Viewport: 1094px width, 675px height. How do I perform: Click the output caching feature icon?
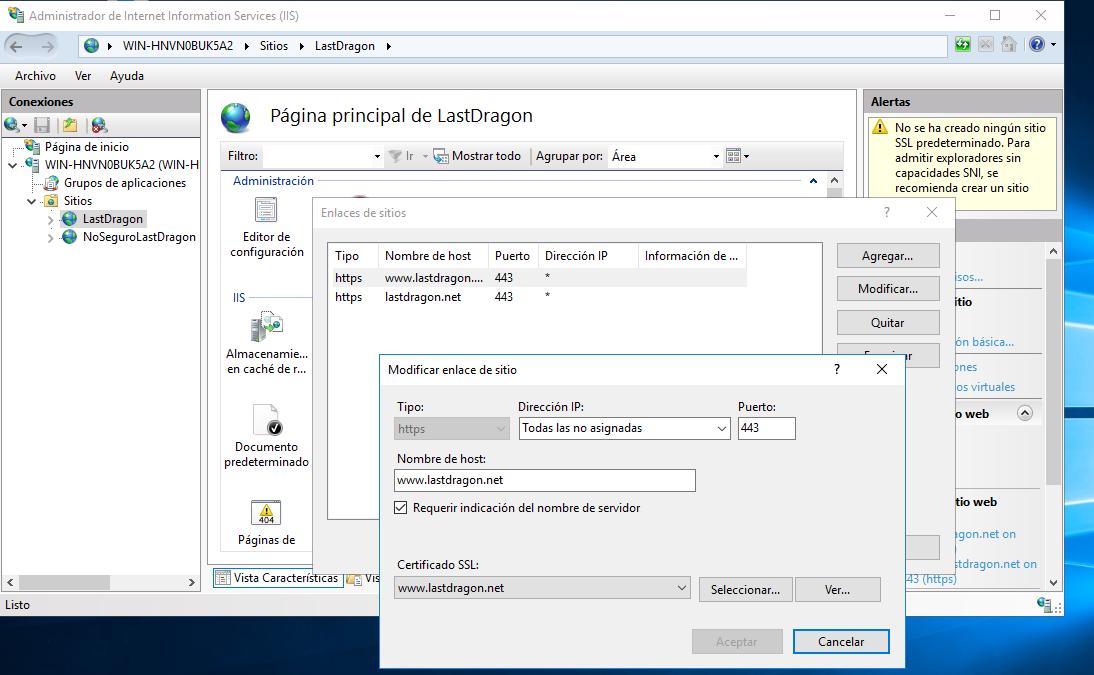pos(266,327)
